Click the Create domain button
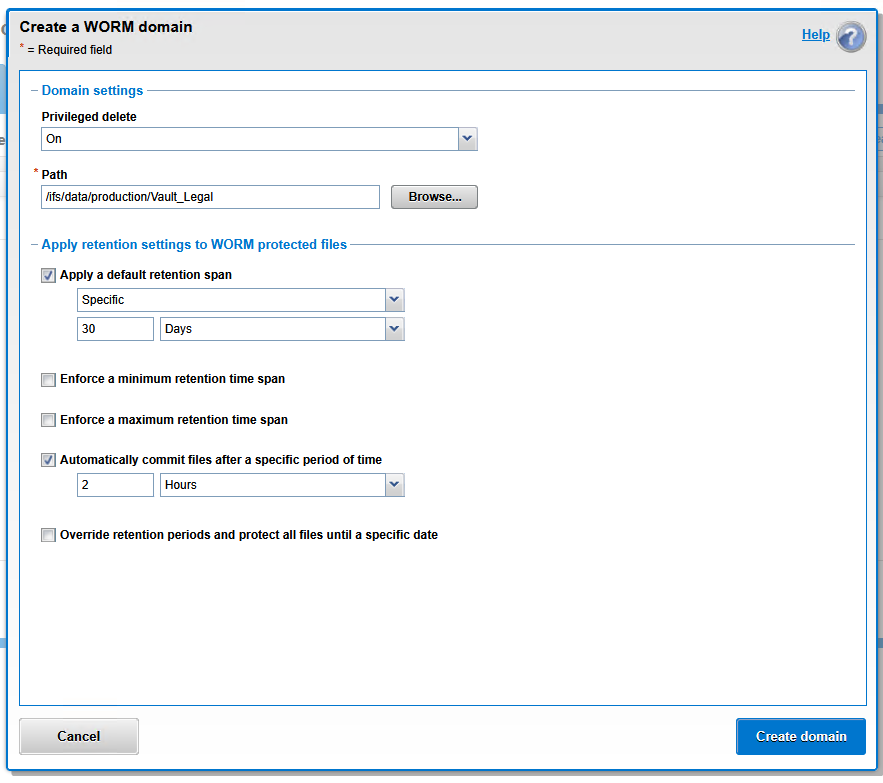883x783 pixels. coord(800,736)
